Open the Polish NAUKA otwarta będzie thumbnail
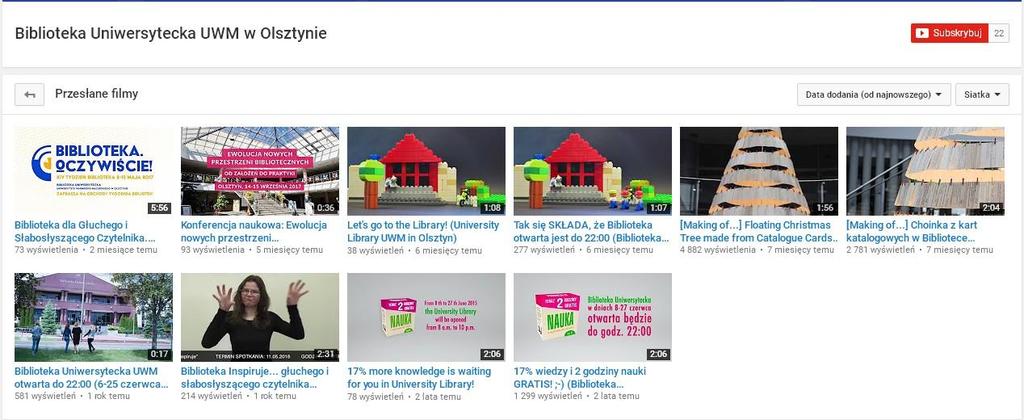 coord(592,317)
